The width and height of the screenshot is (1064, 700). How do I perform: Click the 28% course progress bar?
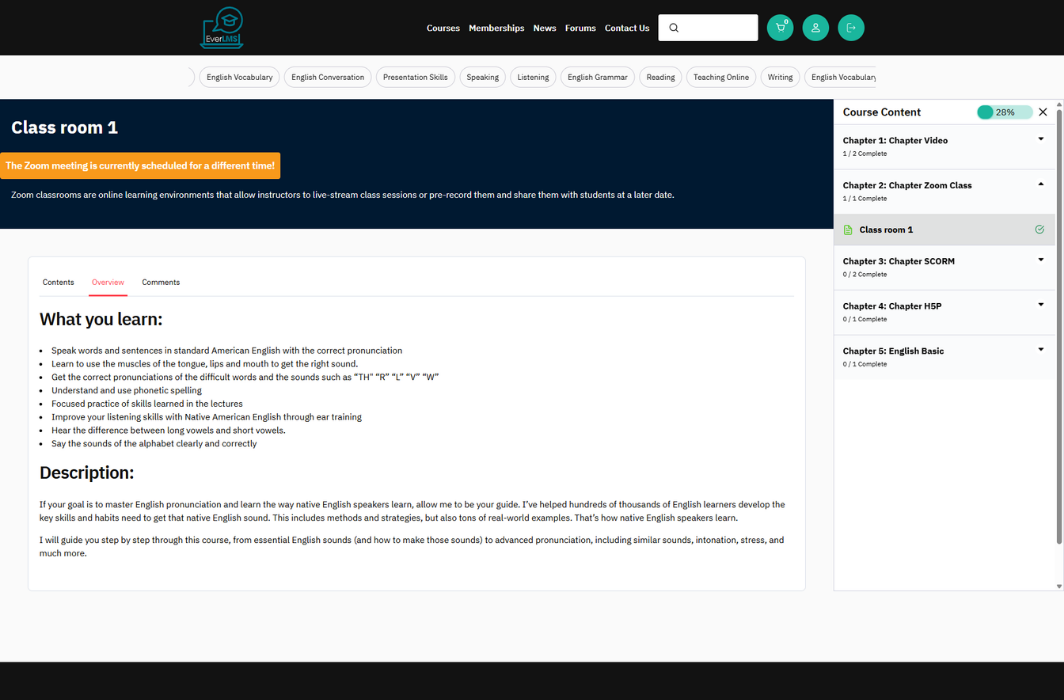click(x=1004, y=112)
